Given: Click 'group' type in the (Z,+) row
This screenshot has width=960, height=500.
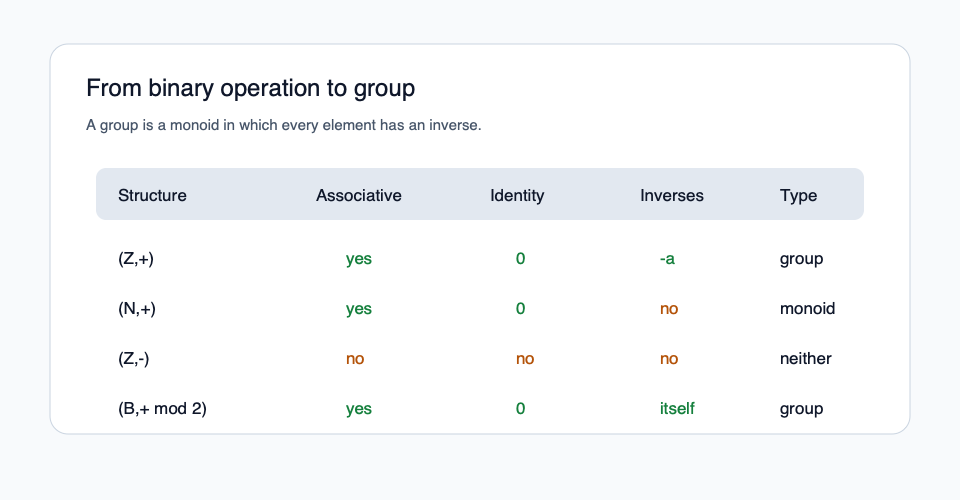Looking at the screenshot, I should (801, 259).
